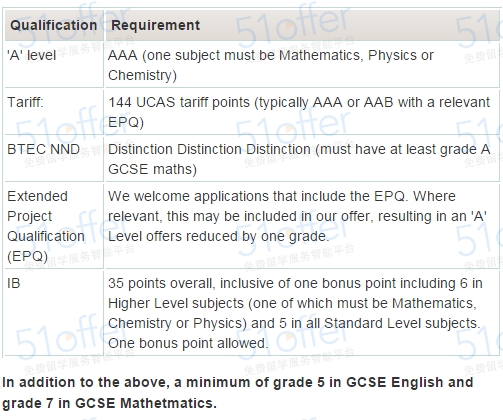The image size is (503, 420).
Task: Click 'Level offers reduced by one grade' line
Action: pos(218,236)
